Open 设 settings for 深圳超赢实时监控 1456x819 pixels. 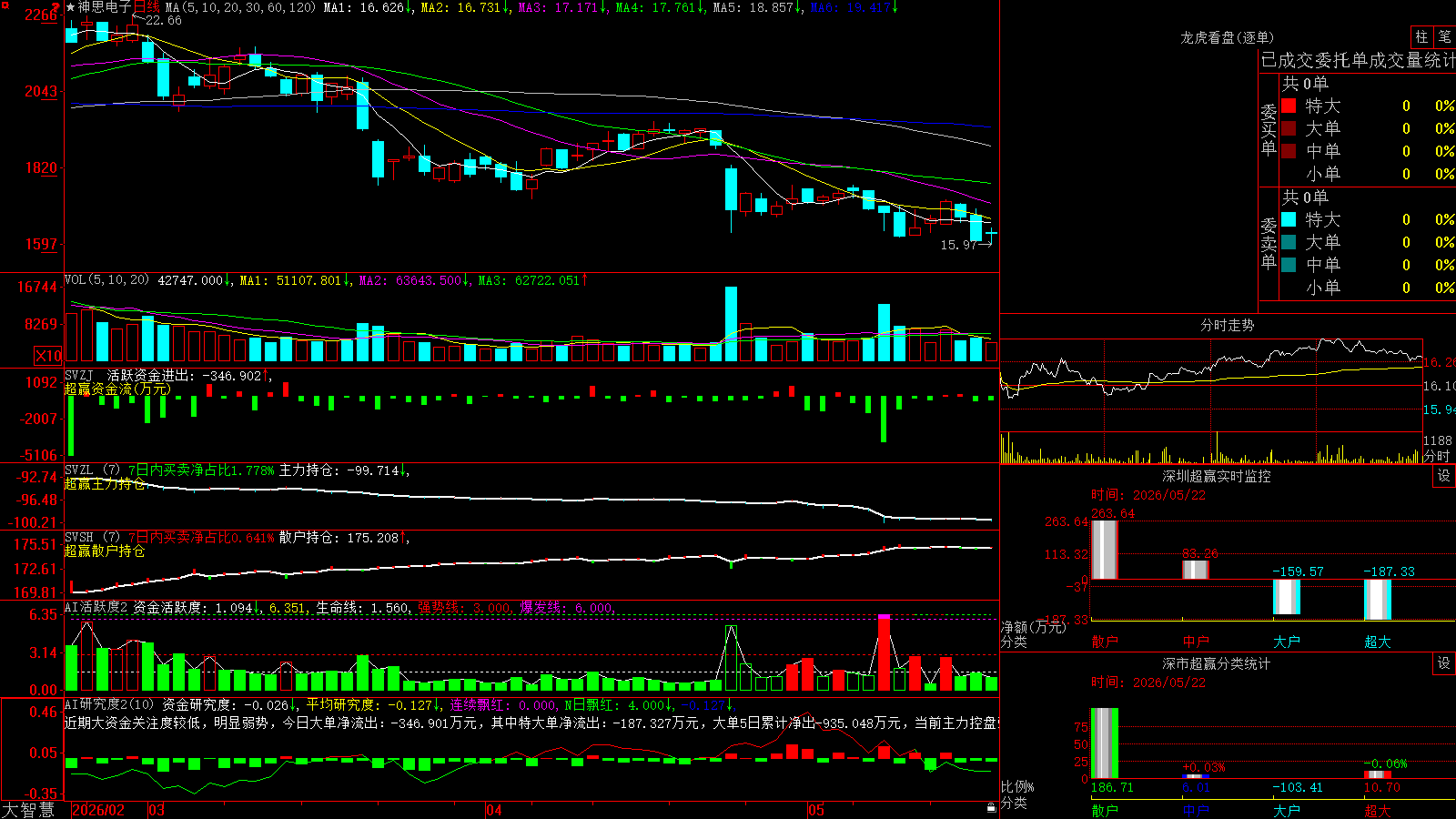[x=1444, y=476]
